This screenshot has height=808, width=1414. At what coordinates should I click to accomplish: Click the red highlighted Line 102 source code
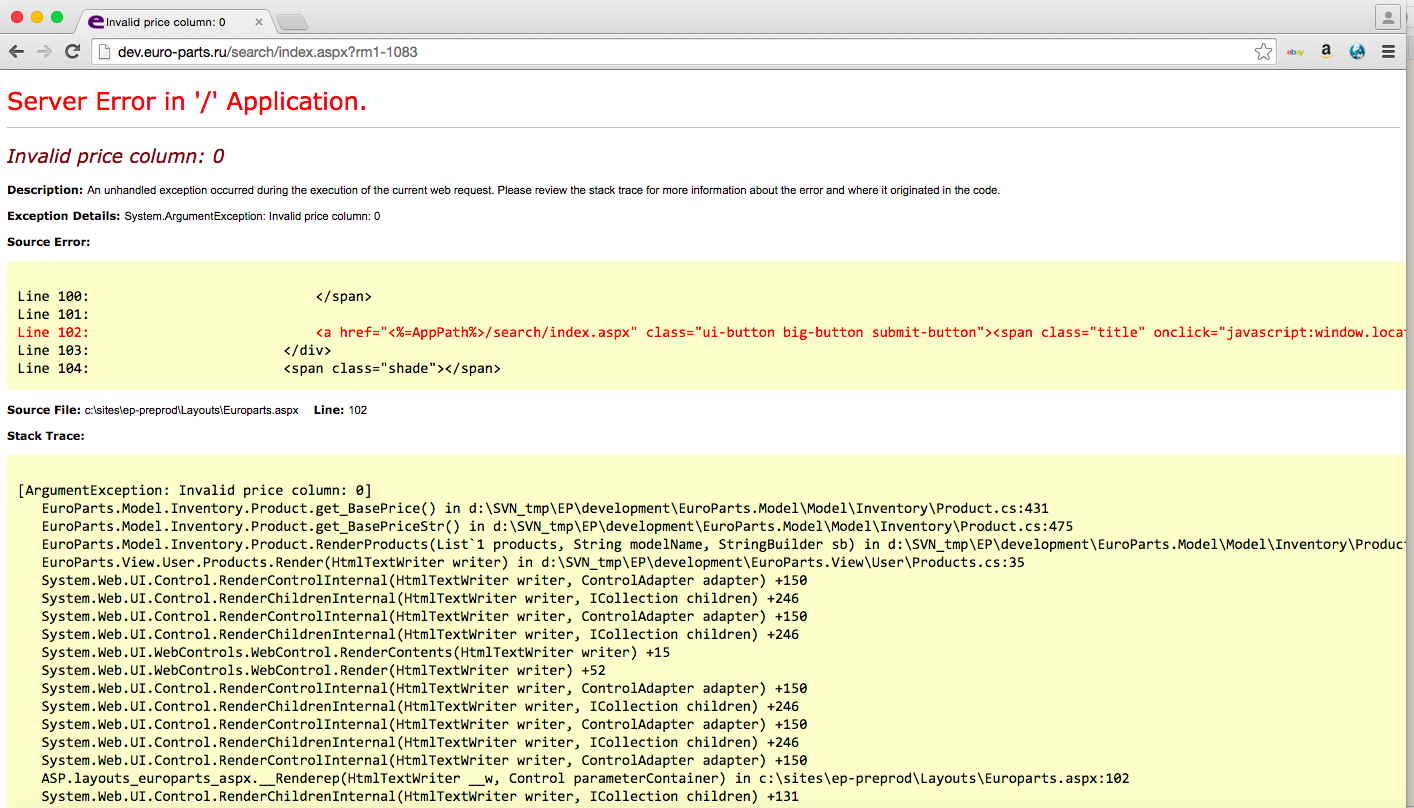pos(700,332)
